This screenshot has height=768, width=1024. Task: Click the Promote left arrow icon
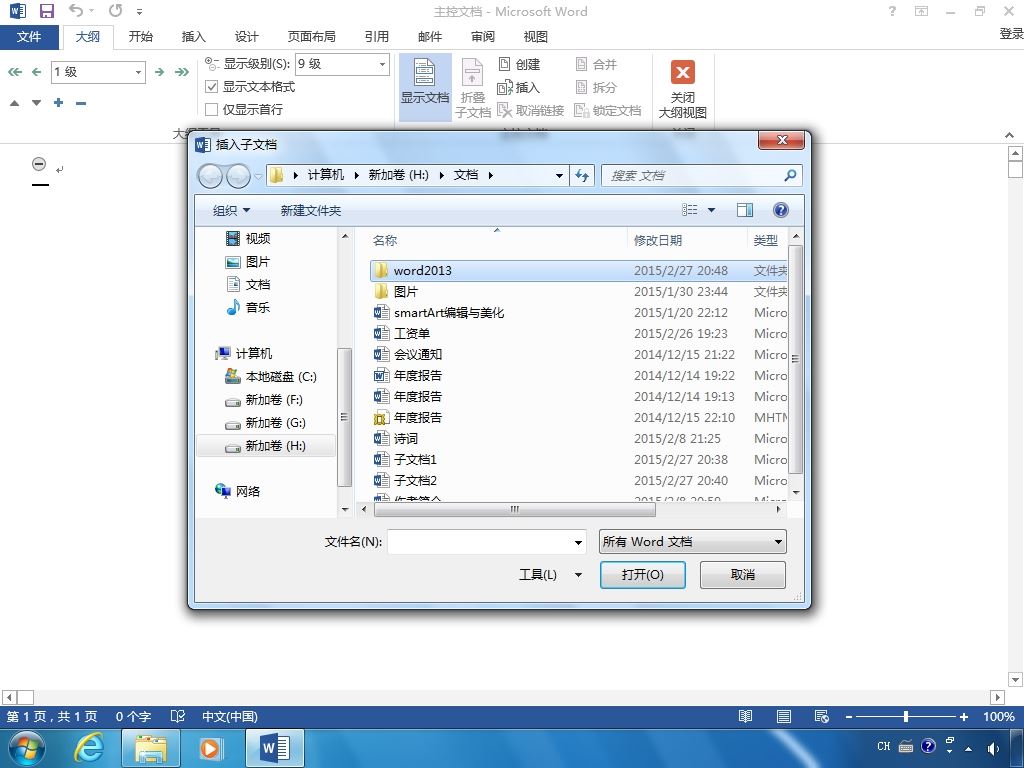37,72
